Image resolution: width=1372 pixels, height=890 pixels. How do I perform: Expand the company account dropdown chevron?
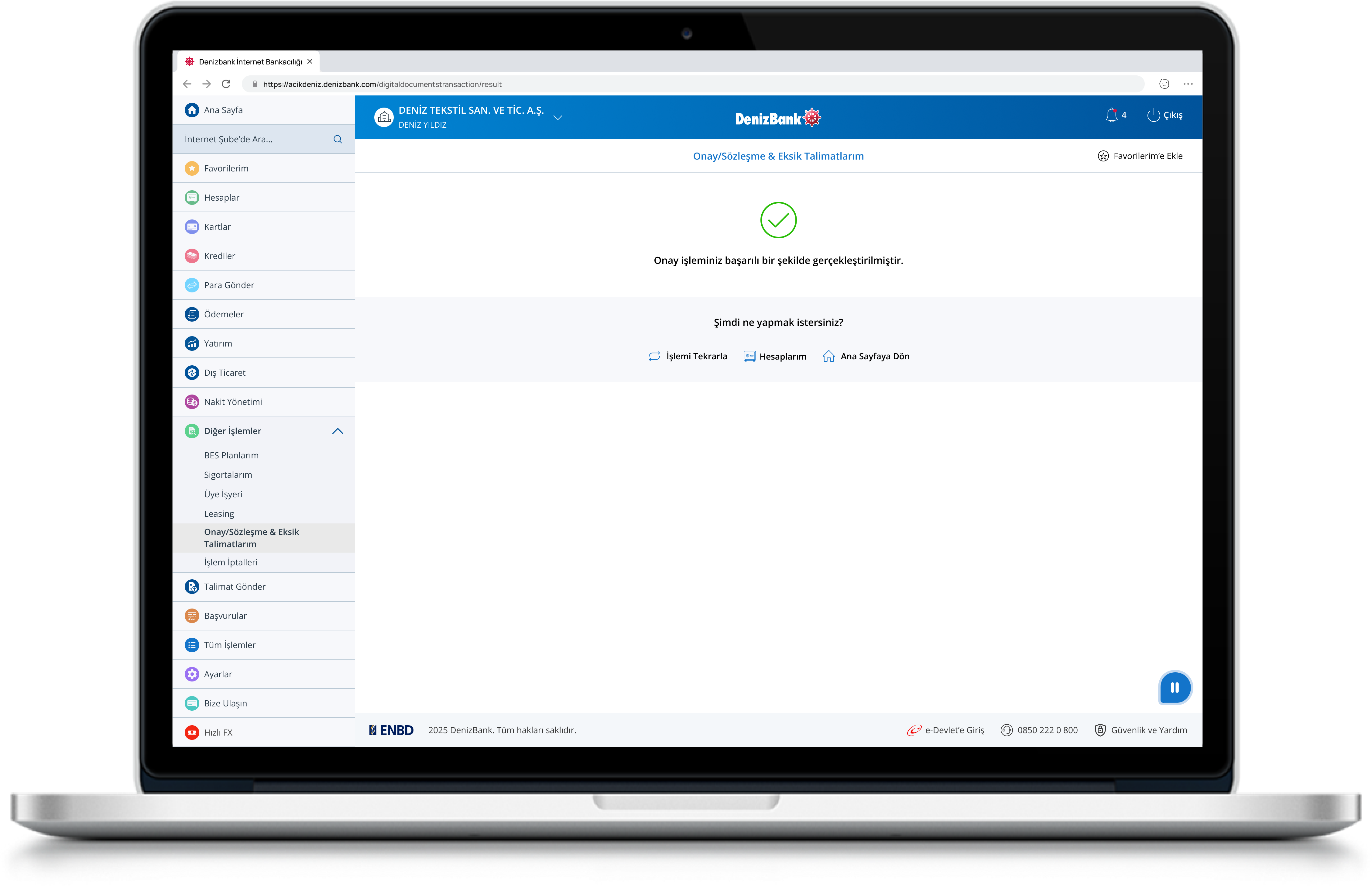coord(557,118)
